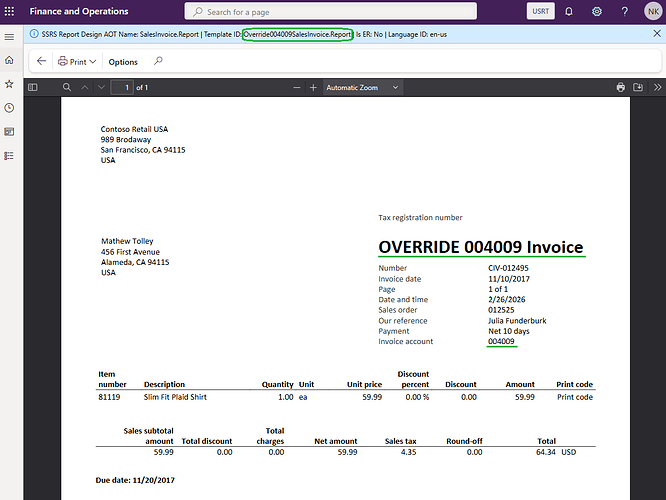Open the Automatic Zoom dropdown
Image resolution: width=666 pixels, height=500 pixels.
click(362, 88)
